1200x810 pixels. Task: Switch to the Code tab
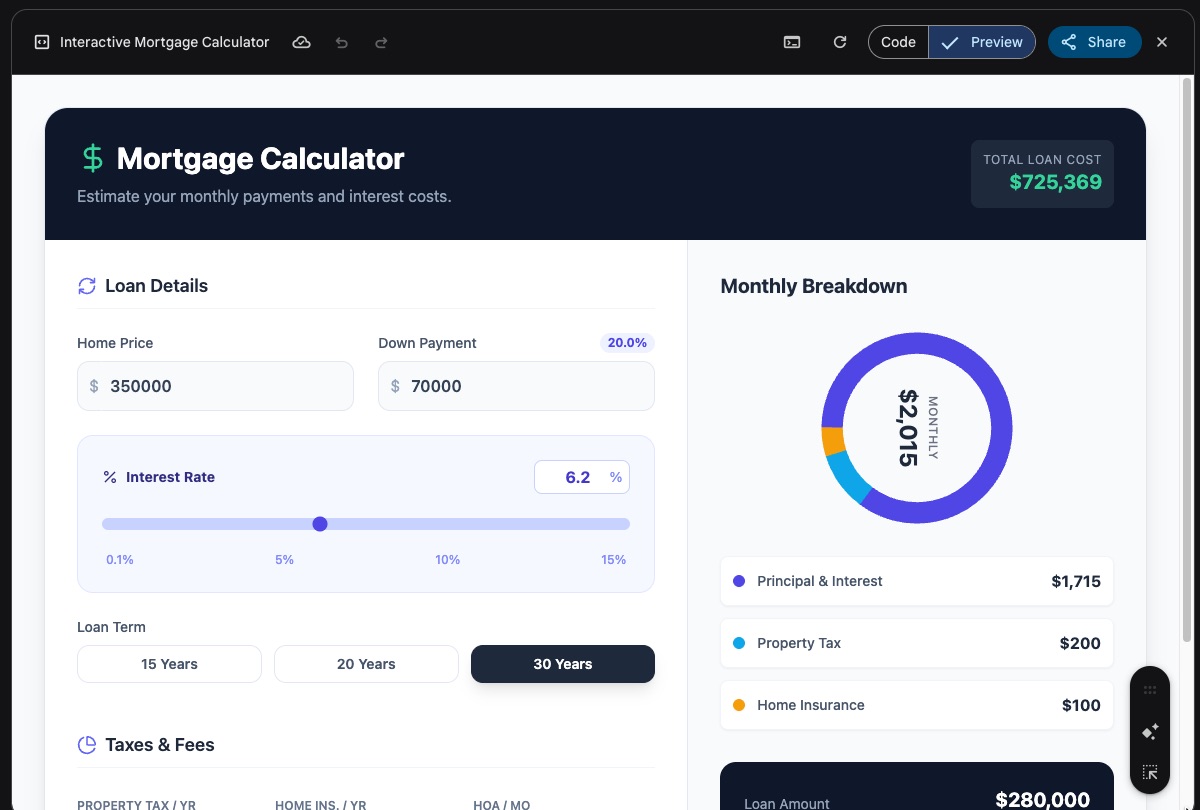898,42
